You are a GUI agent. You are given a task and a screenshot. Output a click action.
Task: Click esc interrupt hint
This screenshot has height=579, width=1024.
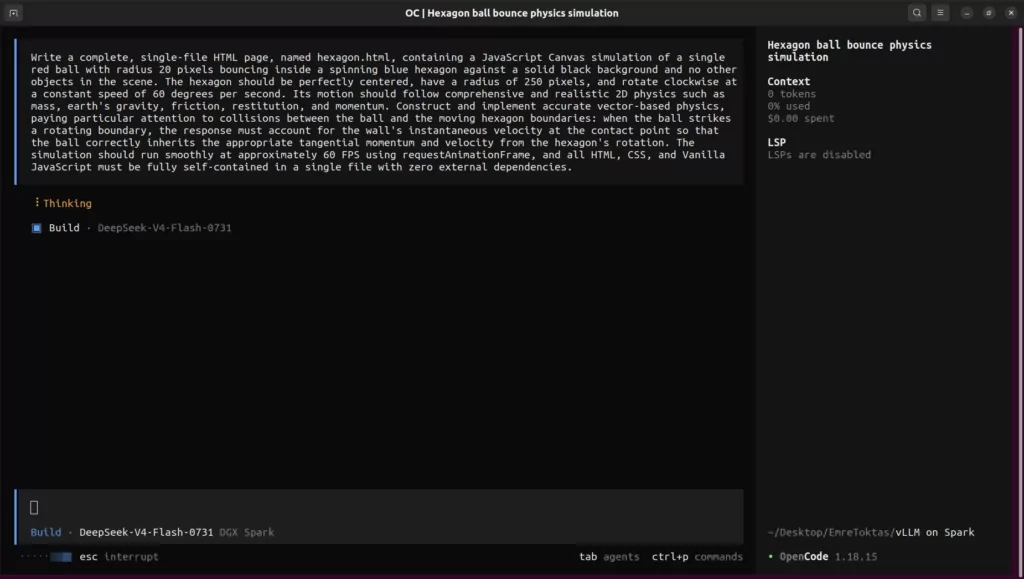119,557
